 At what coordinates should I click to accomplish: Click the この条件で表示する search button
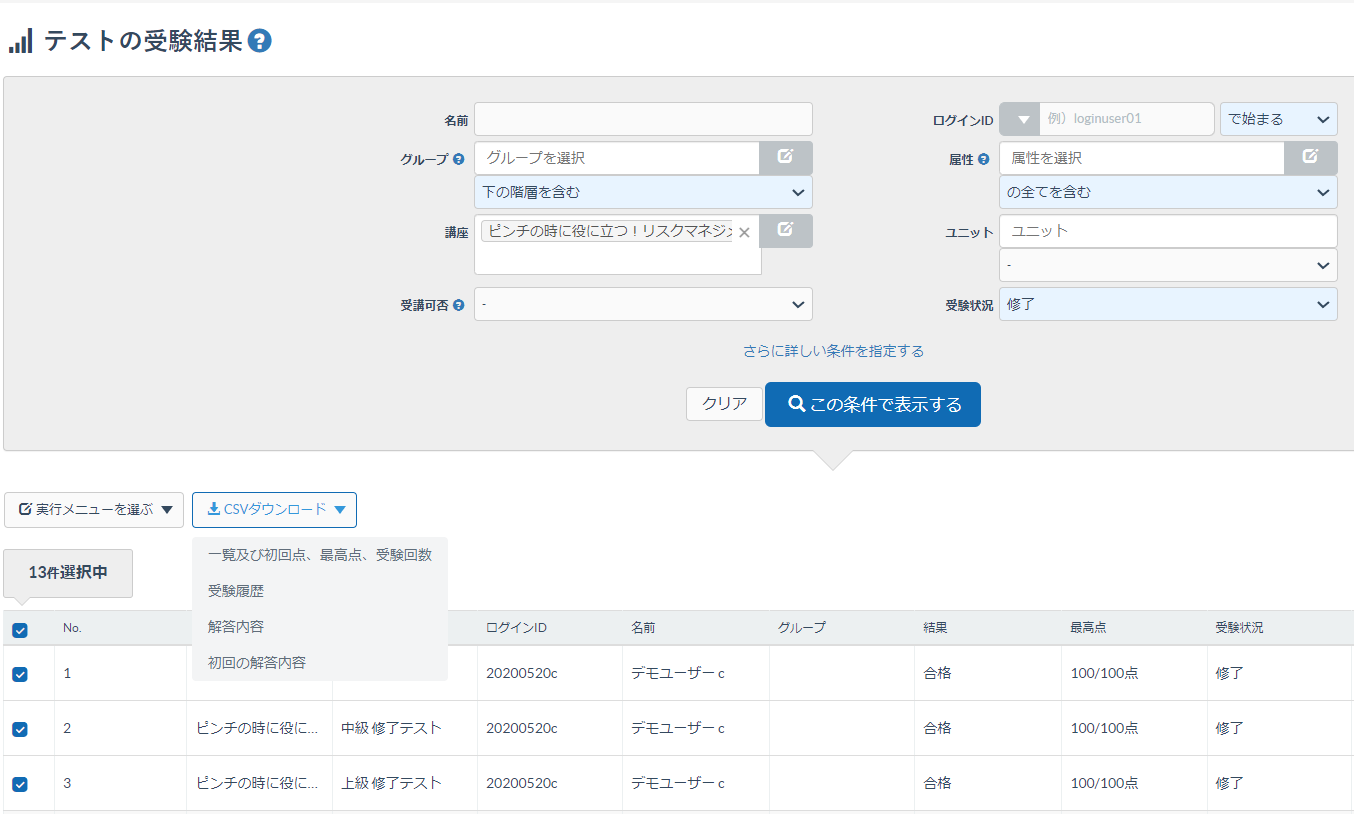(x=873, y=404)
